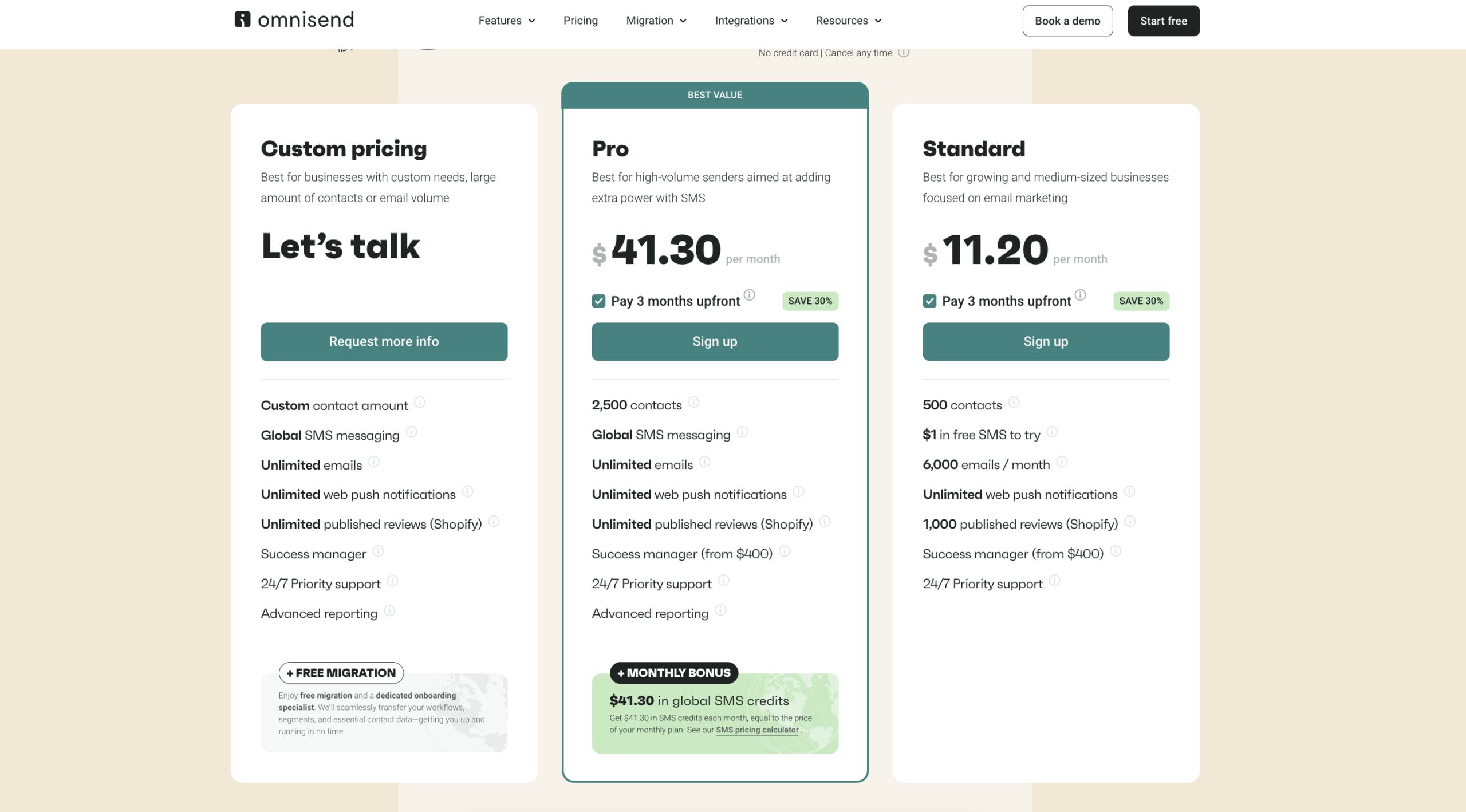This screenshot has width=1466, height=812.
Task: Expand the Integrations dropdown menu
Action: [751, 21]
